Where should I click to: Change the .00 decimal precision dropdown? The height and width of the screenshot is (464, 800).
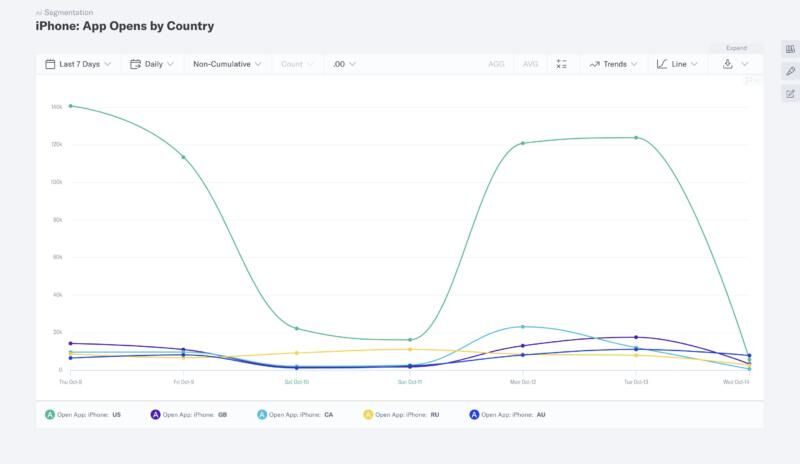coord(344,64)
